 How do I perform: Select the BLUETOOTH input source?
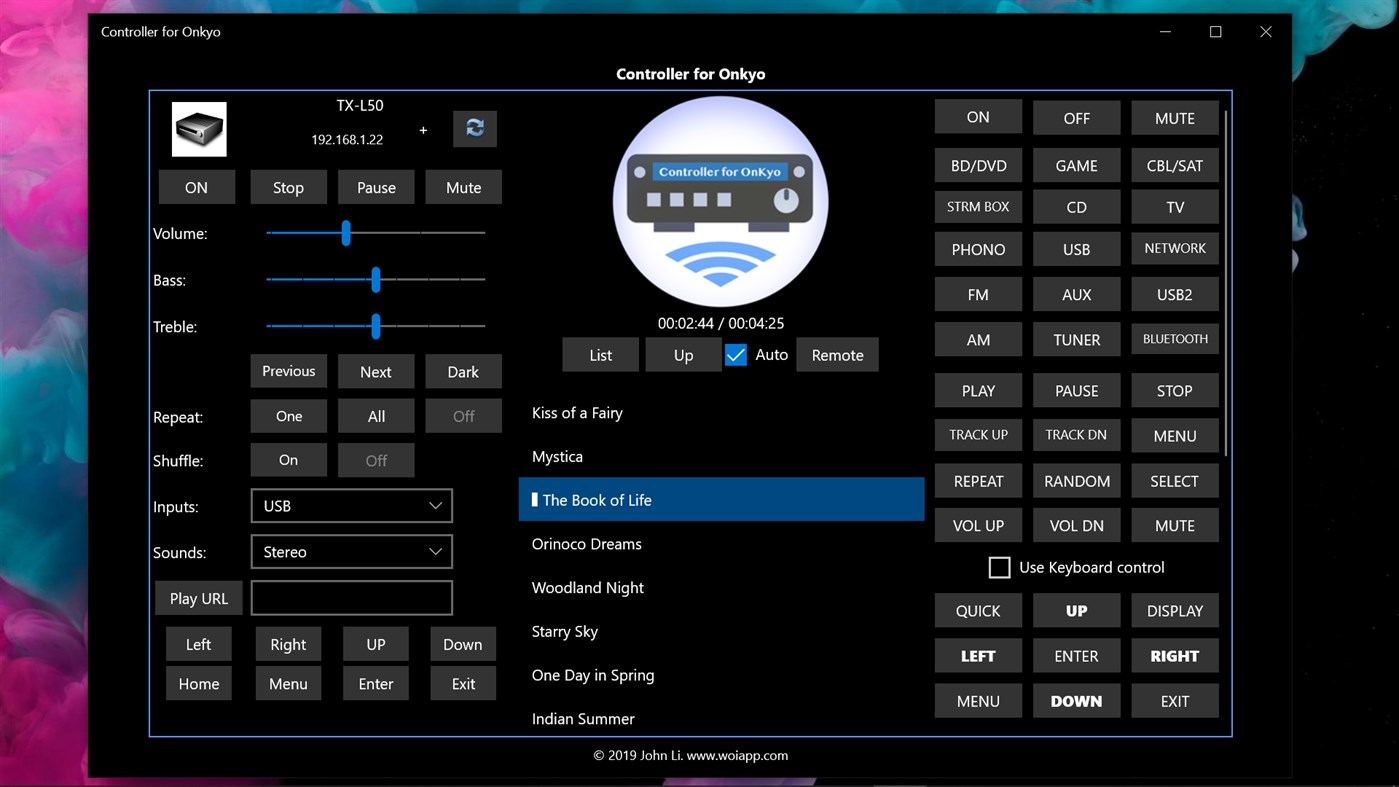1174,339
